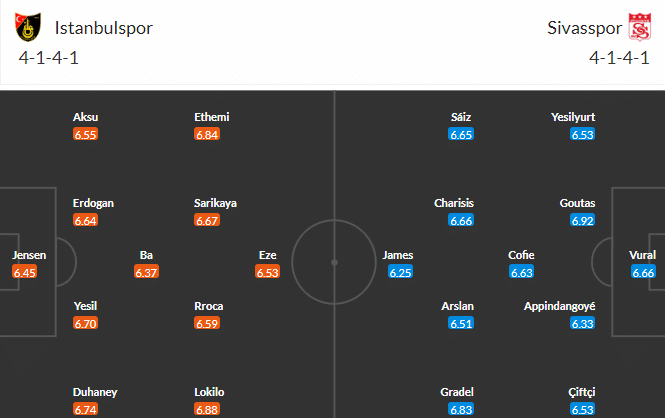Viewport: 665px width, 418px height.
Task: Click James's 6.25 rating badge
Action: [397, 272]
